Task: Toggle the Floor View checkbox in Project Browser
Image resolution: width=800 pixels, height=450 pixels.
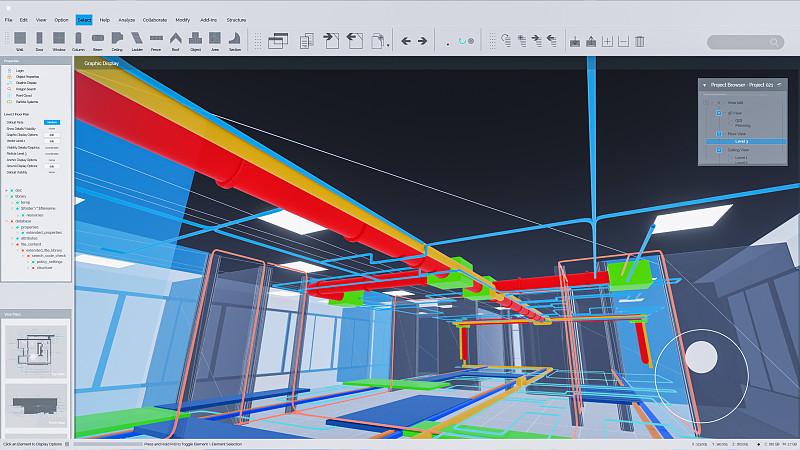Action: tap(719, 134)
